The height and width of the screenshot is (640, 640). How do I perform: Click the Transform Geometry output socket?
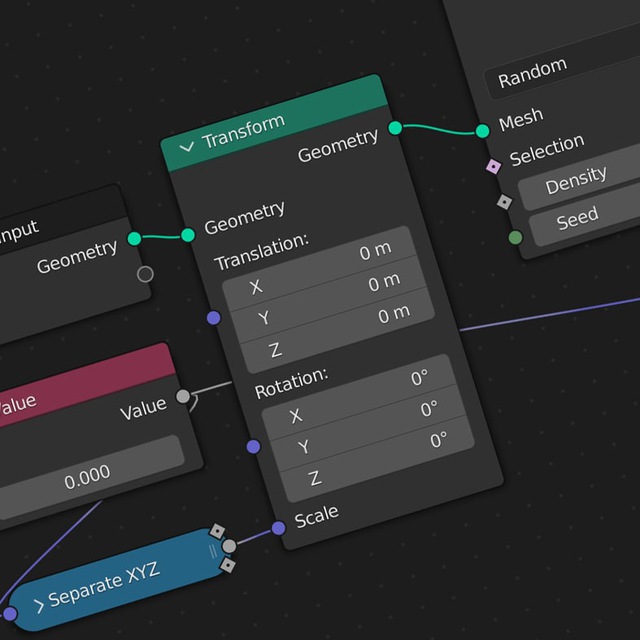395,128
